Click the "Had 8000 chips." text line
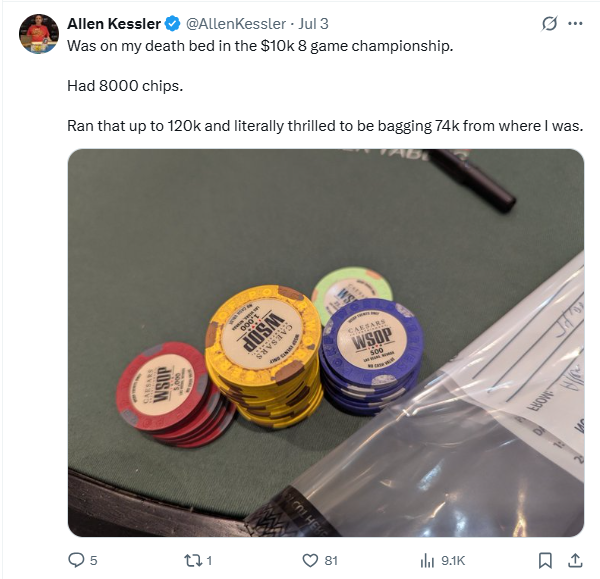600x579 pixels. pyautogui.click(x=125, y=86)
